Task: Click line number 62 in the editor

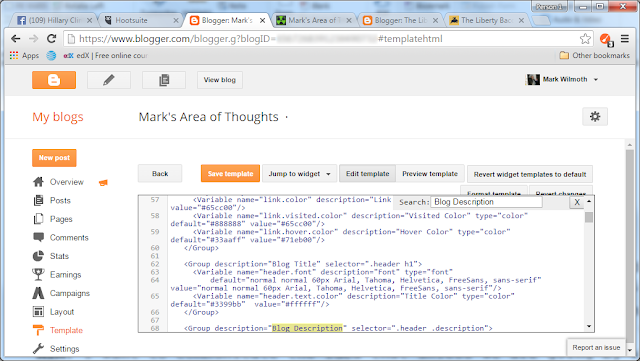Action: coord(155,264)
